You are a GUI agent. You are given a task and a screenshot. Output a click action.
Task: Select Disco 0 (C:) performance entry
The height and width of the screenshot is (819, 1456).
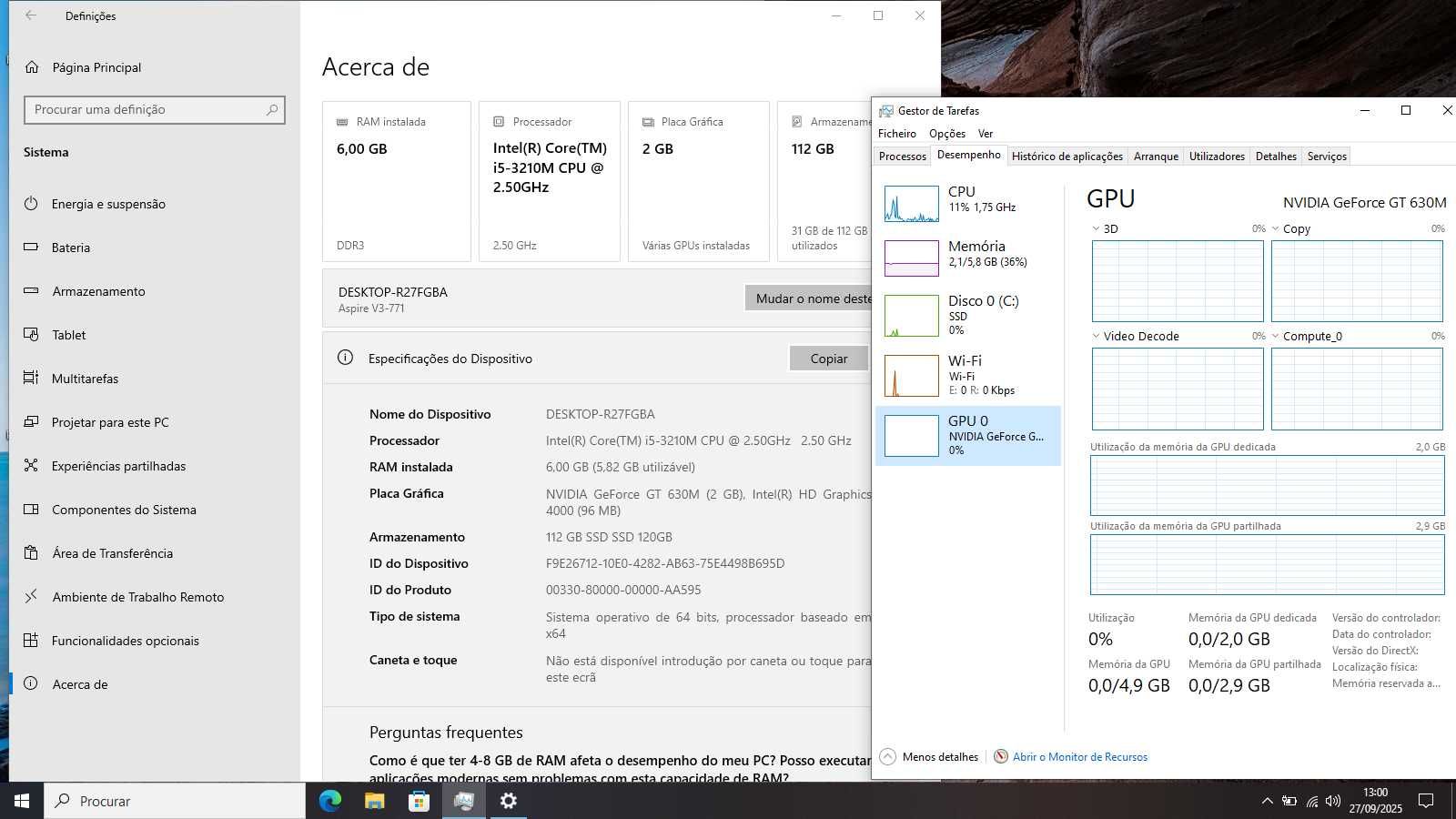968,315
